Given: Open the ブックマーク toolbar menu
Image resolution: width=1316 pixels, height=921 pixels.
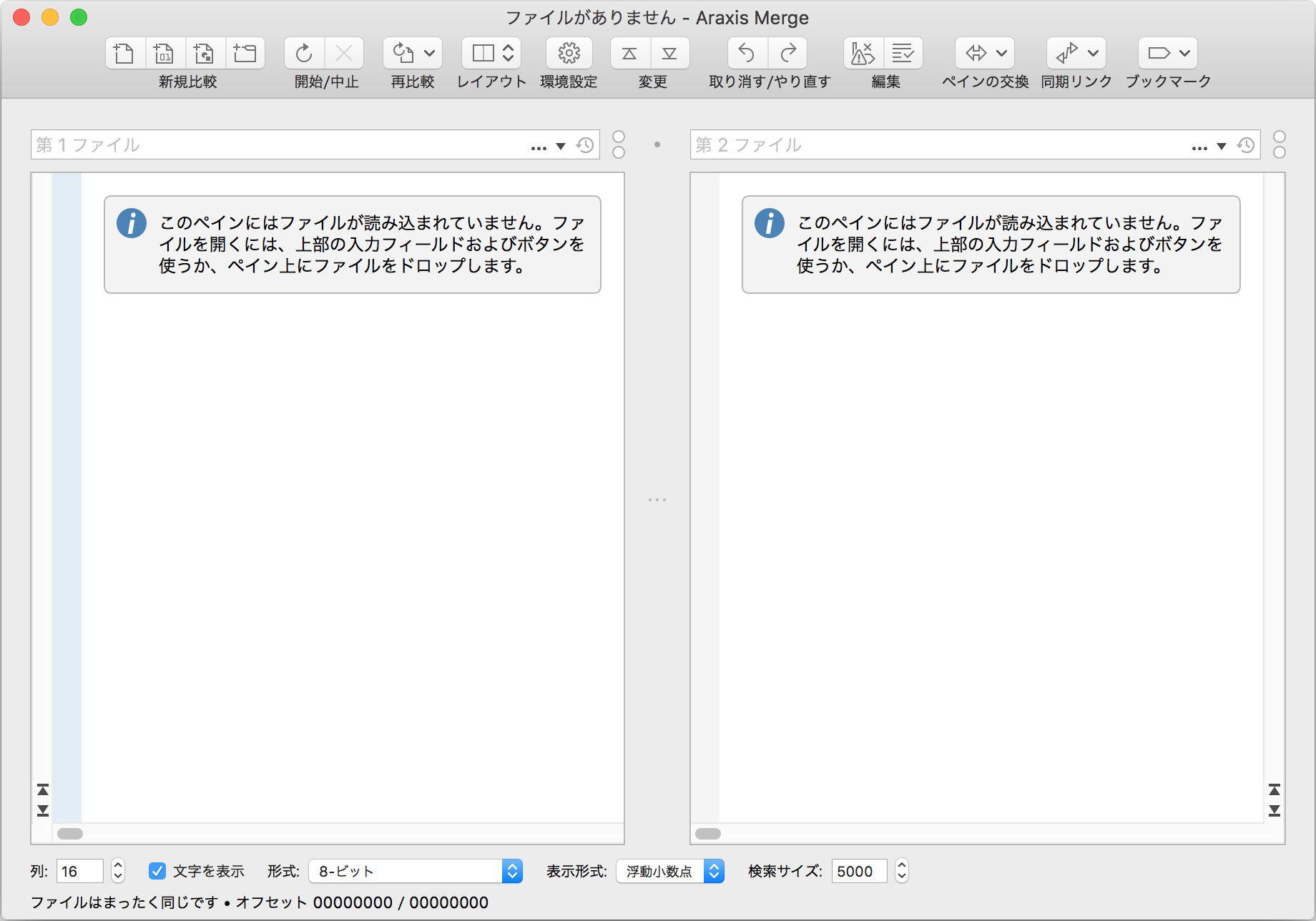Looking at the screenshot, I should pyautogui.click(x=1167, y=54).
